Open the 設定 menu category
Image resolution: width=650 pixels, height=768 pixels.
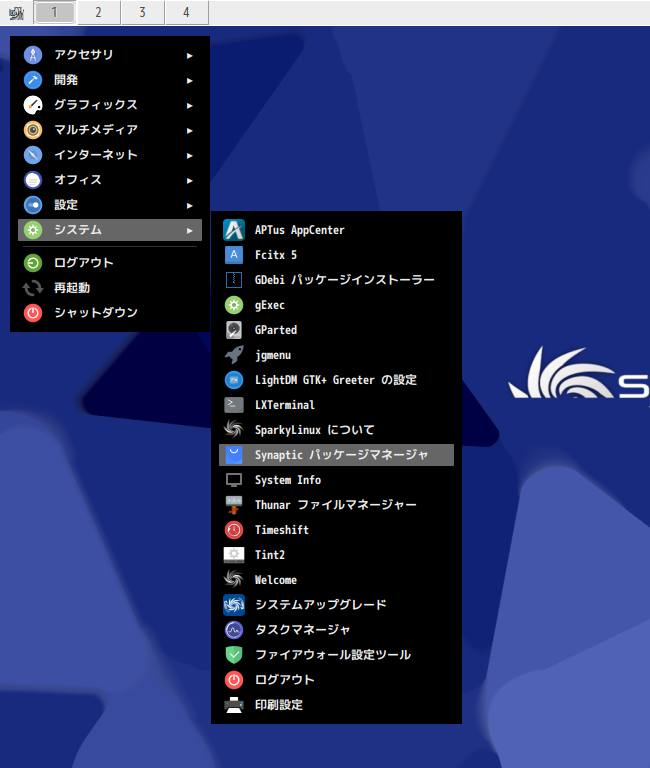tap(110, 205)
